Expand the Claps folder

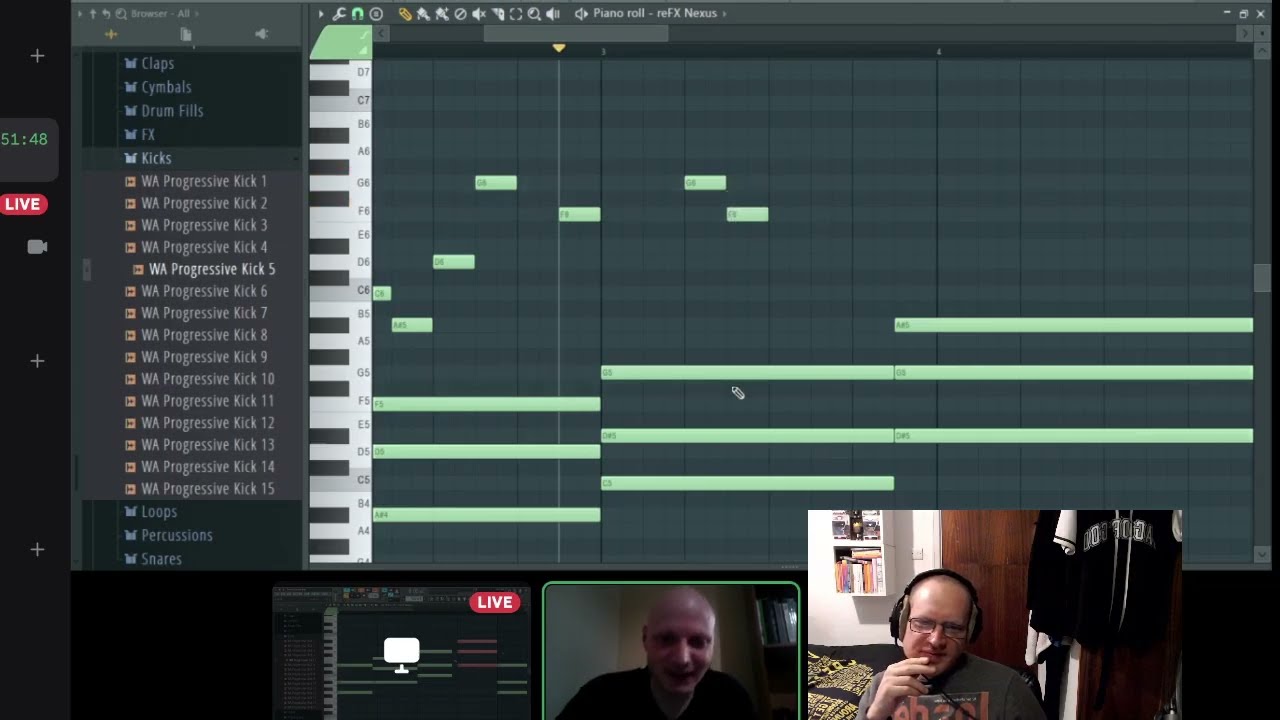(x=157, y=63)
